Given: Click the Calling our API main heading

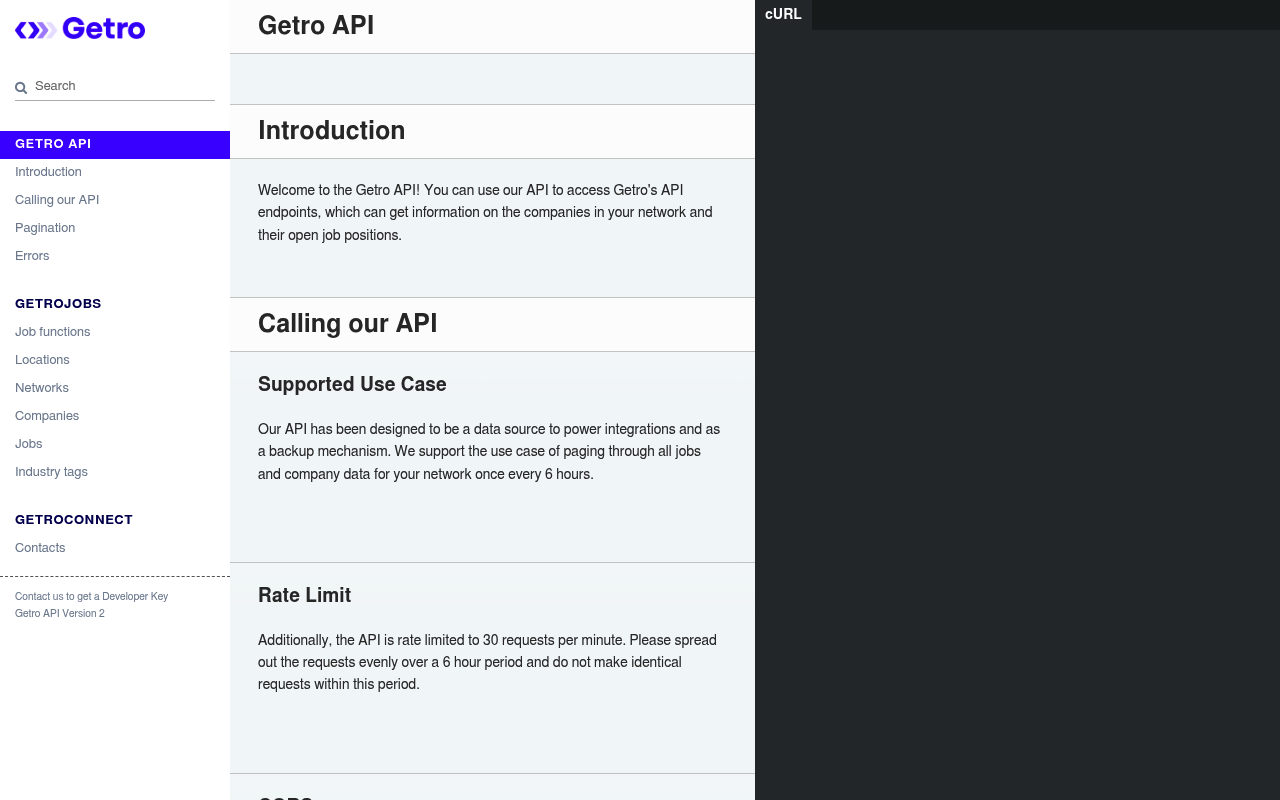Looking at the screenshot, I should tap(348, 324).
